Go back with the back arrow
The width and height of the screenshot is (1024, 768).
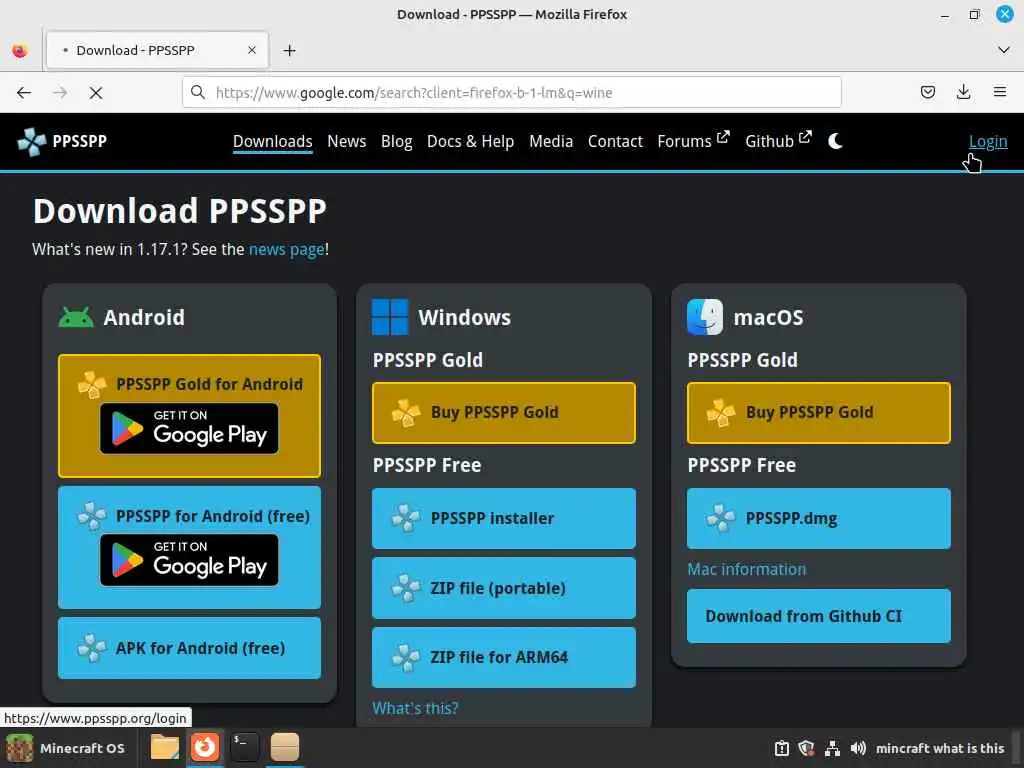point(24,93)
